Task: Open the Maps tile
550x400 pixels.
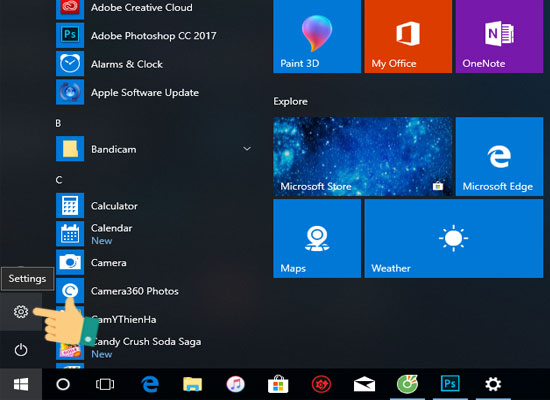Action: (317, 239)
